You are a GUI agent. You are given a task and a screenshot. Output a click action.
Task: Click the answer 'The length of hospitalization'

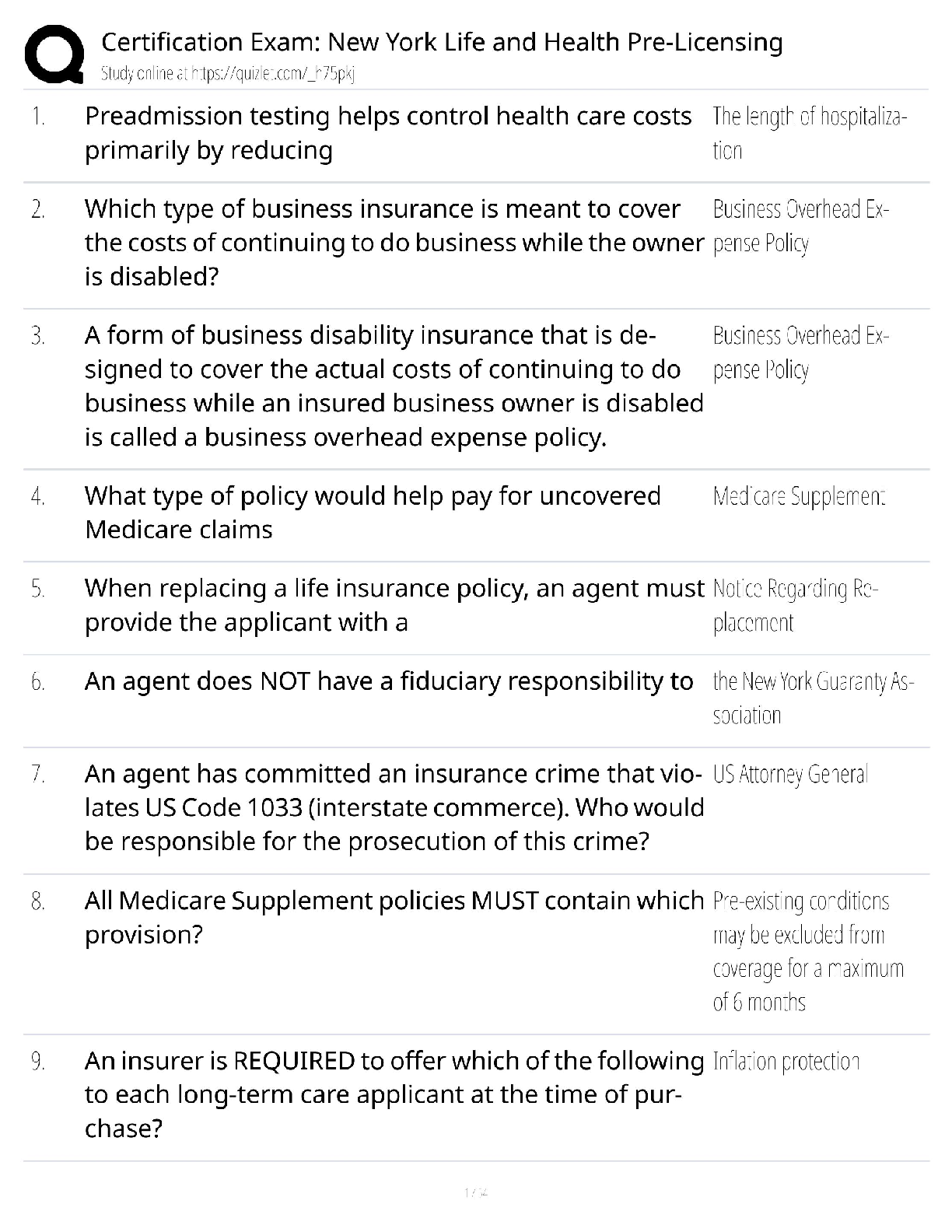pos(808,133)
